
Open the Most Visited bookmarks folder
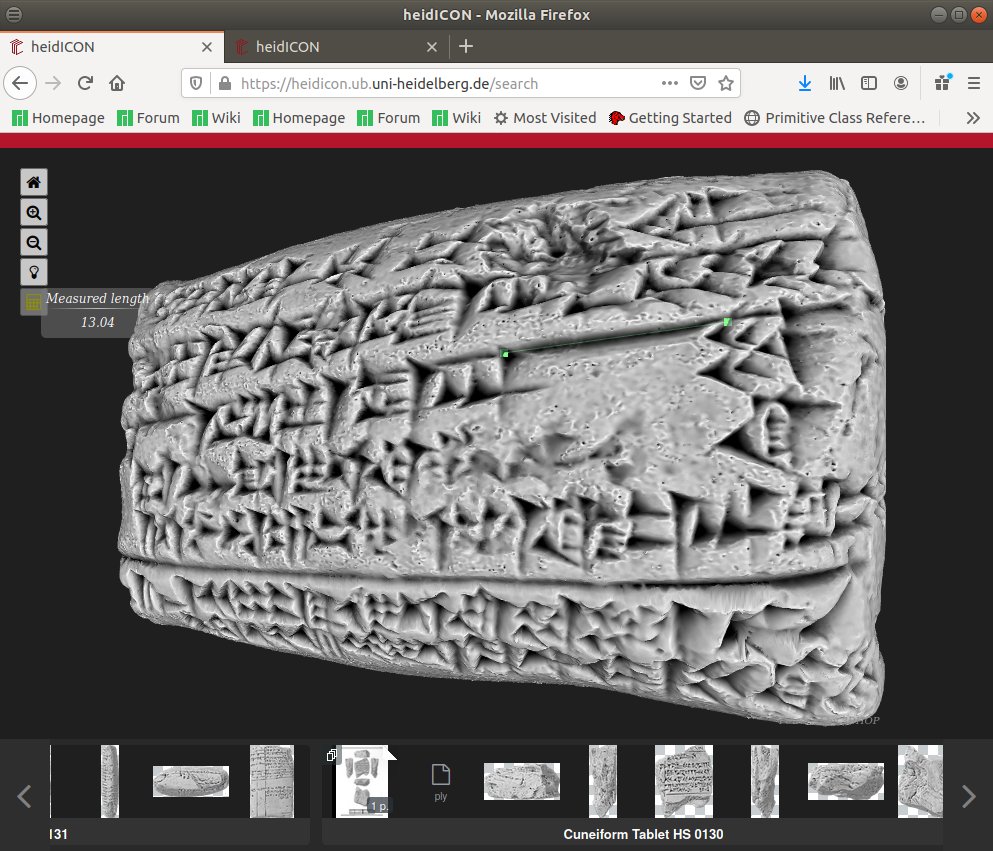pyautogui.click(x=545, y=118)
